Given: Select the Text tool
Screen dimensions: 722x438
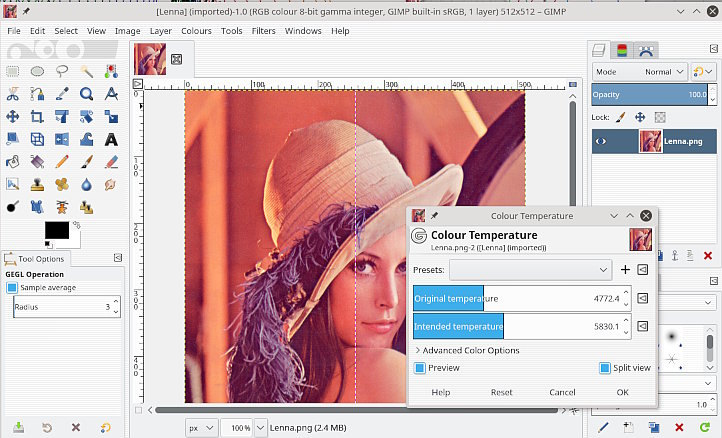Looking at the screenshot, I should click(x=111, y=139).
